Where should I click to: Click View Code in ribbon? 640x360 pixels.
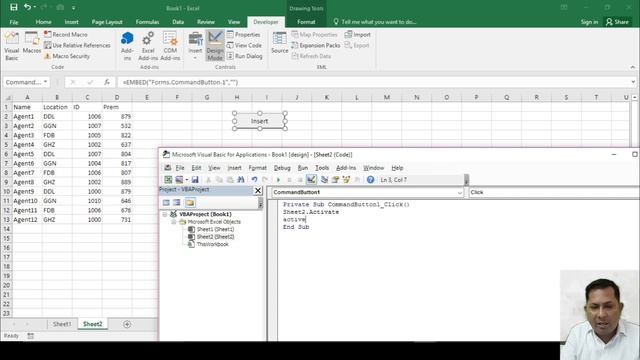(244, 45)
